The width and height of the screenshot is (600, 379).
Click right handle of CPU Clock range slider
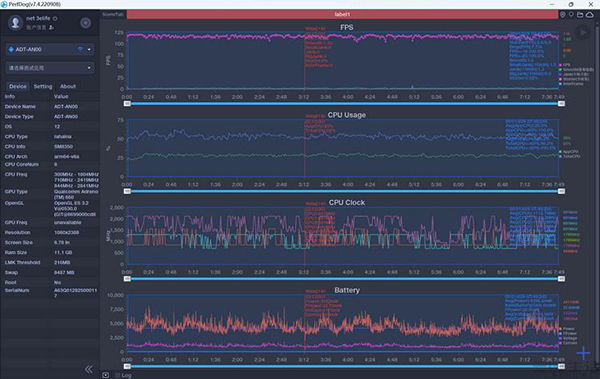[561, 279]
